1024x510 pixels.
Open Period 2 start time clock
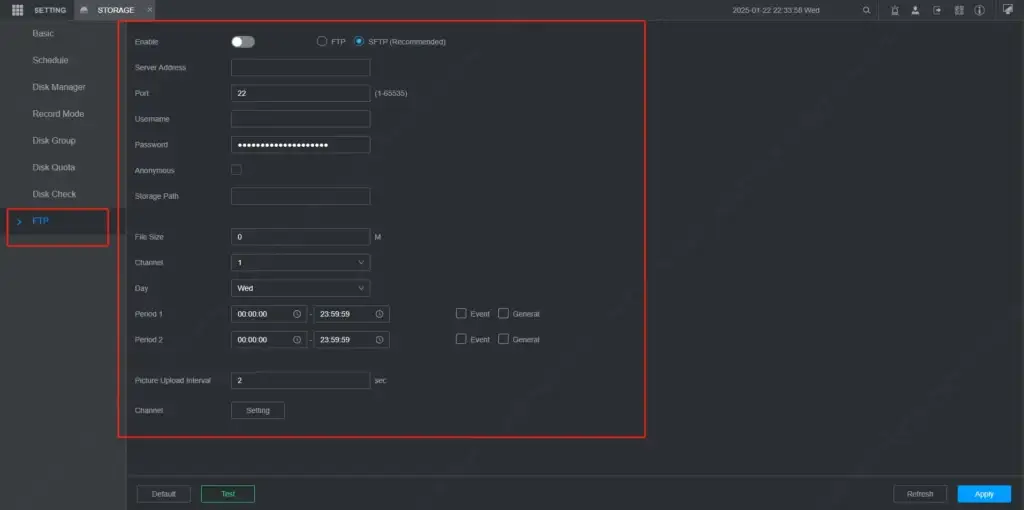click(x=296, y=340)
